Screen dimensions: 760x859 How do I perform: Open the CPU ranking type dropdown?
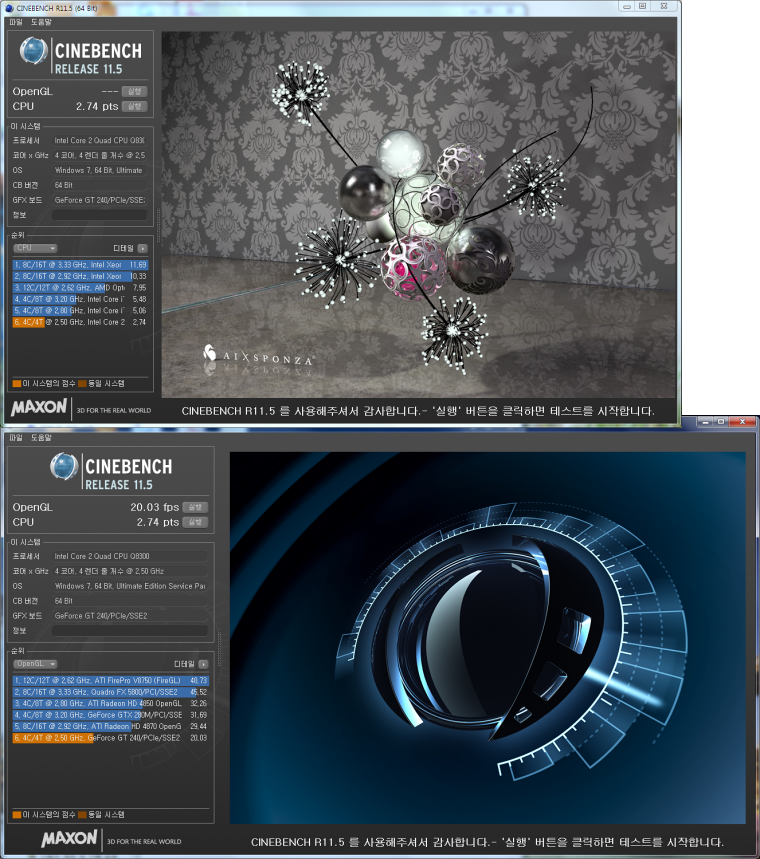point(35,248)
